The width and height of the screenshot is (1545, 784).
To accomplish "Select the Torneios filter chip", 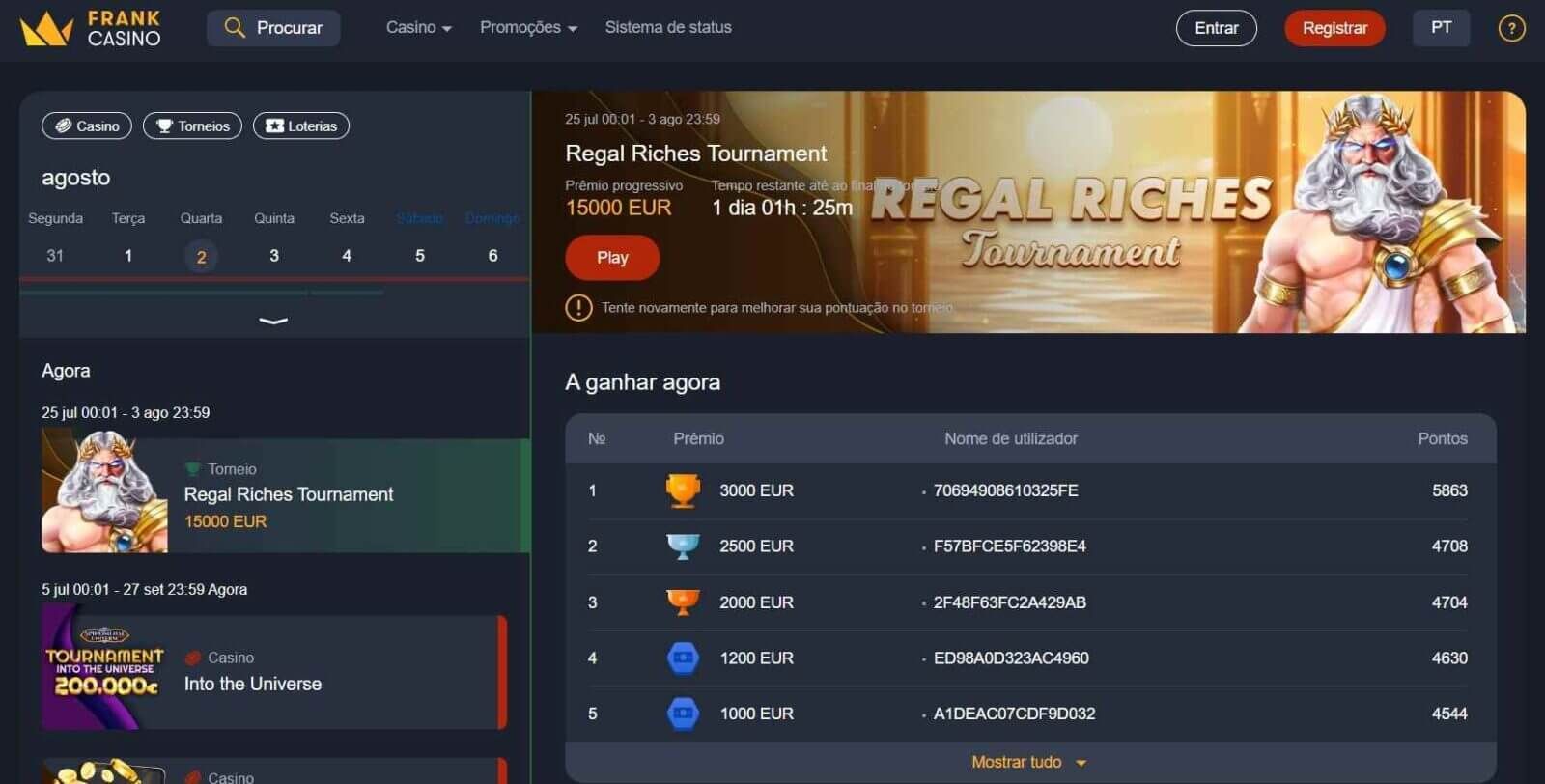I will [192, 126].
